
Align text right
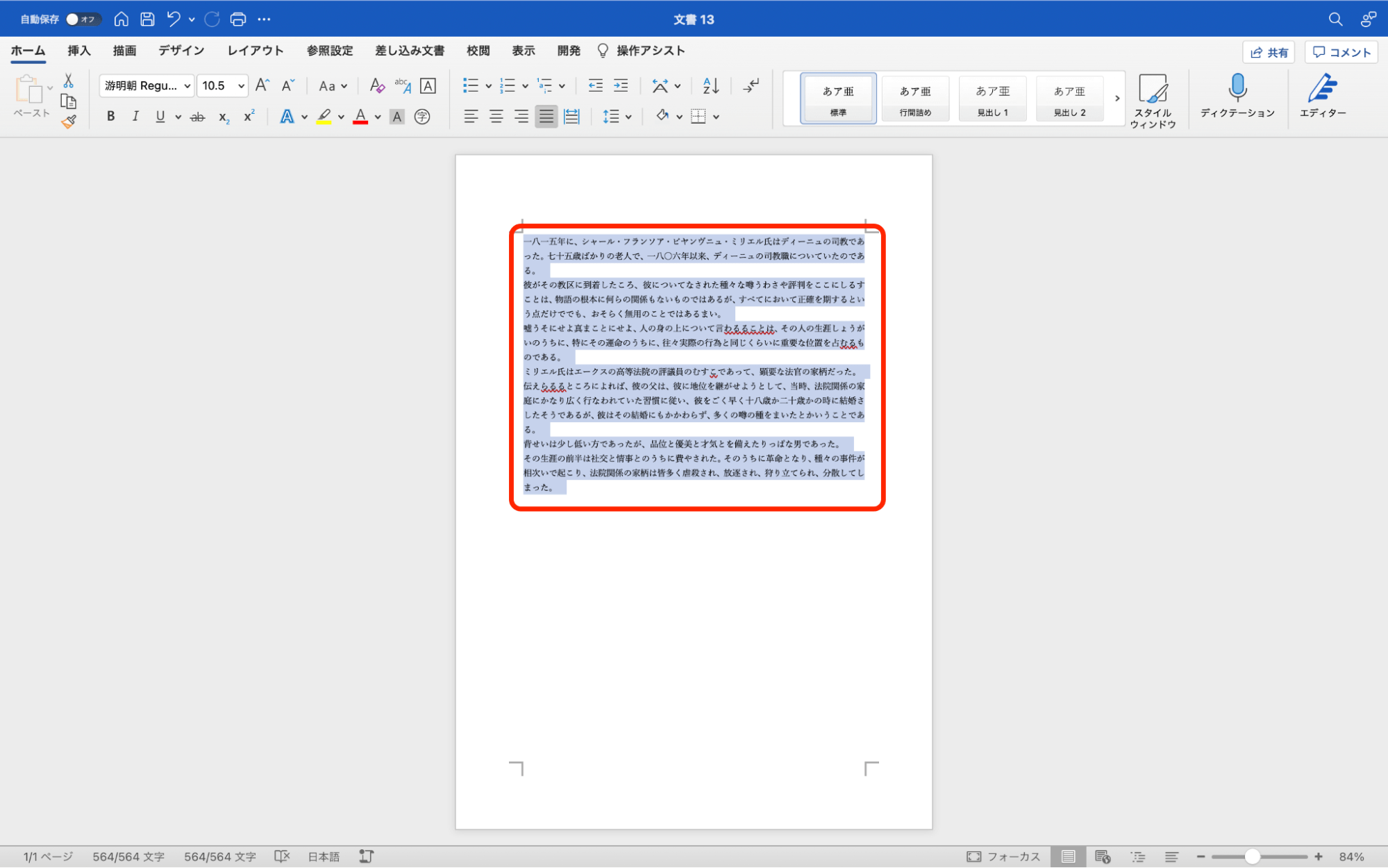(521, 117)
